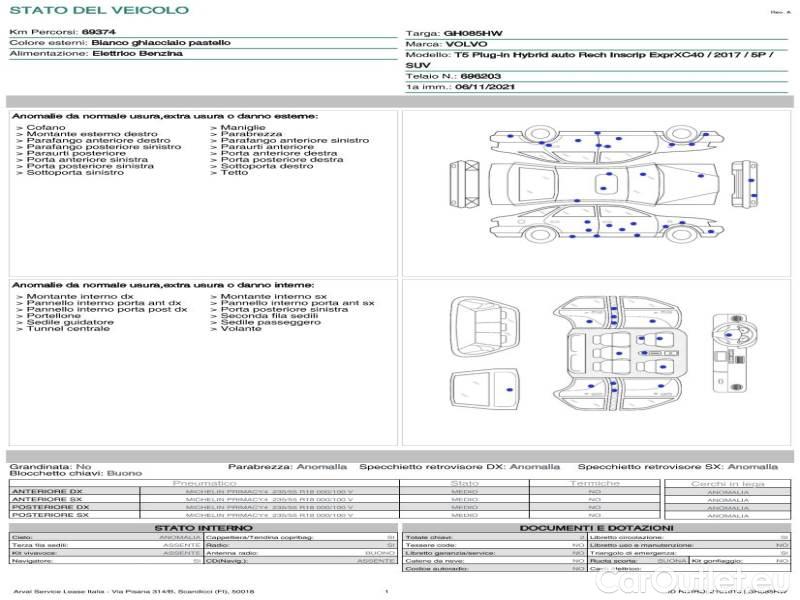The image size is (800, 600).
Task: Select the Volante interior anomaly entry
Action: [x=240, y=329]
